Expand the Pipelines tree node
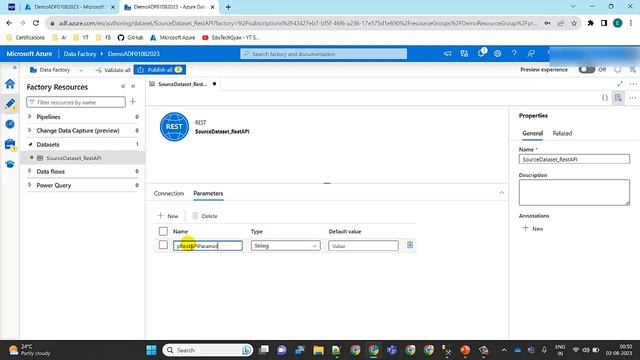Screen dimensions: 640x360 click(29, 117)
